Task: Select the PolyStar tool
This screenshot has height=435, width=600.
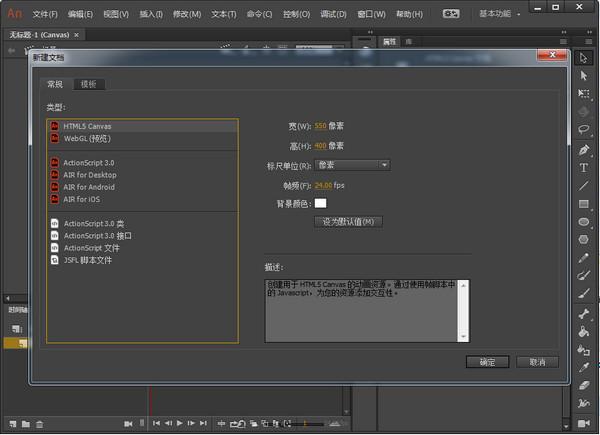Action: 583,239
